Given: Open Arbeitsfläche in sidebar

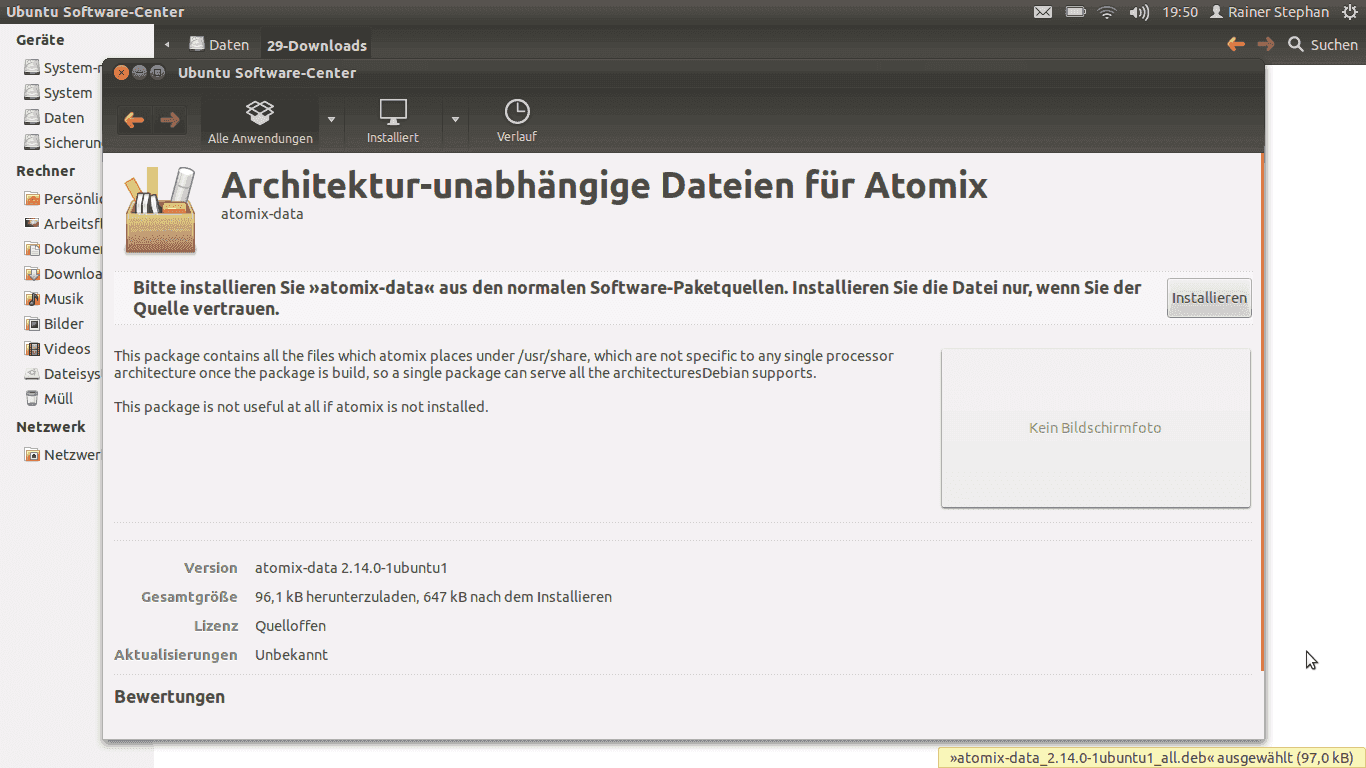Looking at the screenshot, I should pos(64,224).
